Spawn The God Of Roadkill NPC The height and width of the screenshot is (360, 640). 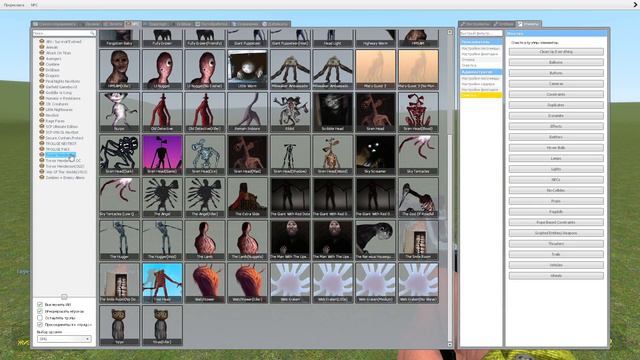pos(418,197)
